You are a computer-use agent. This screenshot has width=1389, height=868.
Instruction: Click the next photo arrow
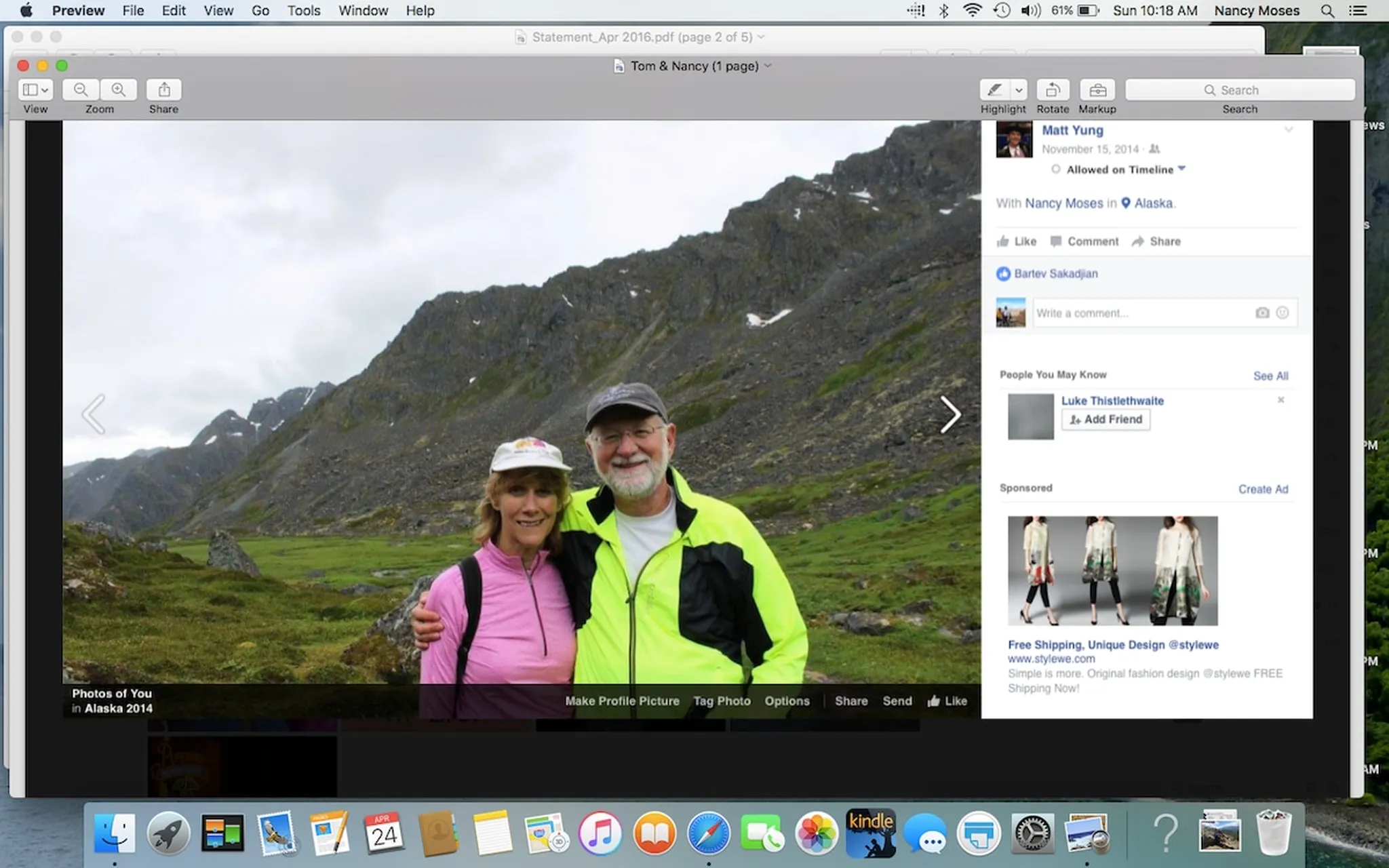tap(950, 414)
